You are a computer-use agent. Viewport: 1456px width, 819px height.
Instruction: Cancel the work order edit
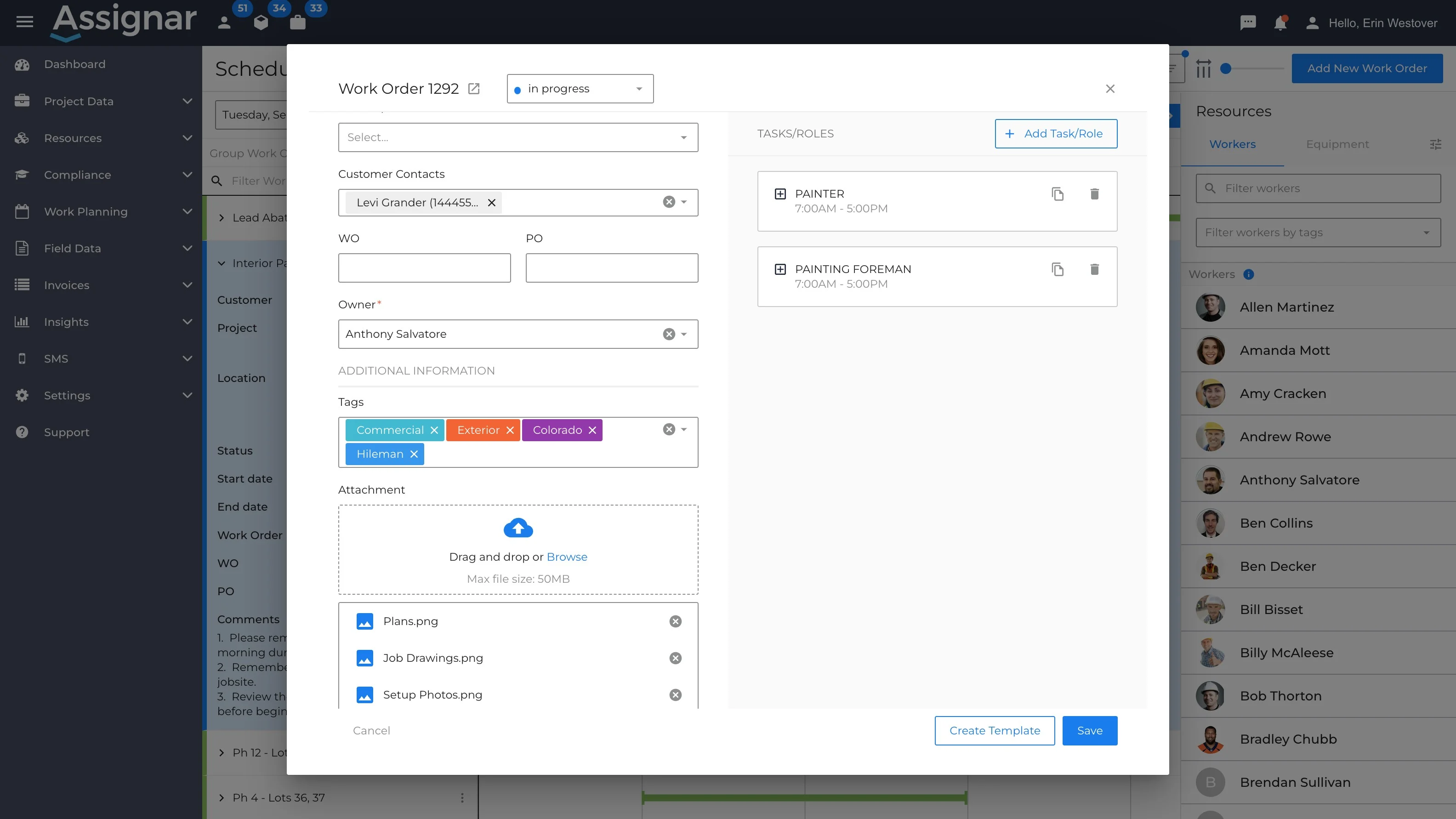(371, 730)
